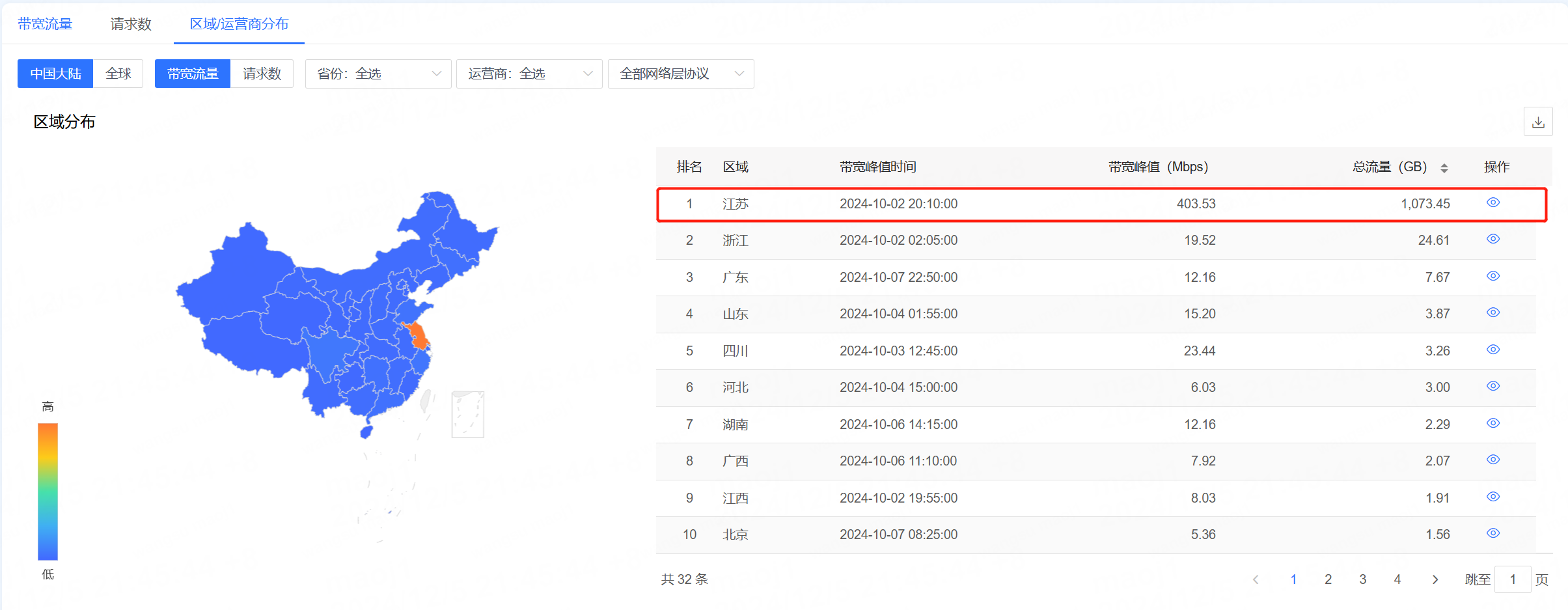Image resolution: width=1568 pixels, height=610 pixels.
Task: Click the eye icon in the 北京 row
Action: point(1493,533)
